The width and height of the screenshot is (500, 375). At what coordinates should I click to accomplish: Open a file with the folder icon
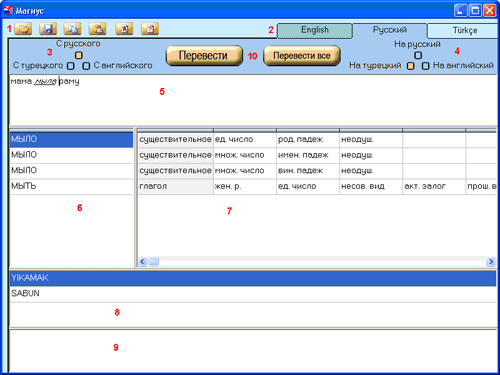coord(23,29)
